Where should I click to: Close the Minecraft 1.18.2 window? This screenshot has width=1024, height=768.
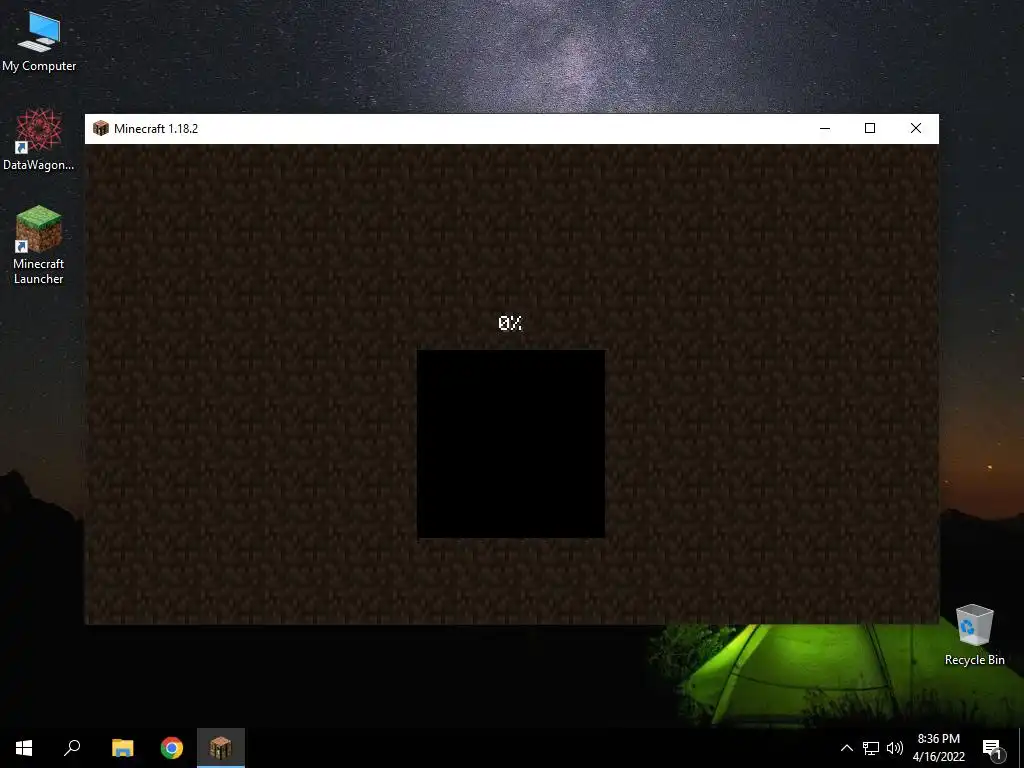(916, 128)
